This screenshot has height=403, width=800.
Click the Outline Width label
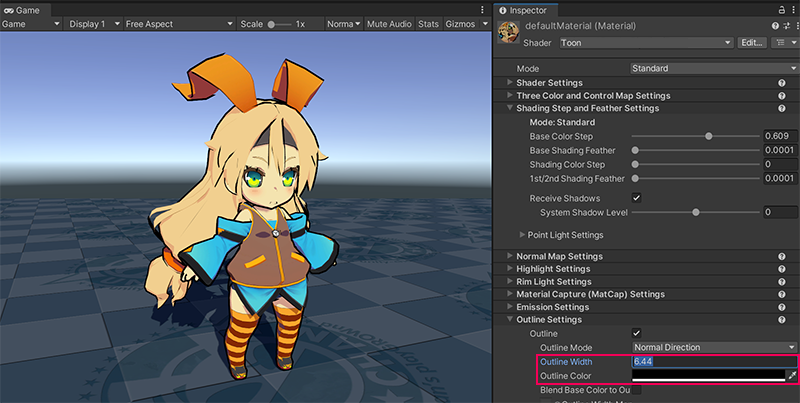[x=566, y=362]
